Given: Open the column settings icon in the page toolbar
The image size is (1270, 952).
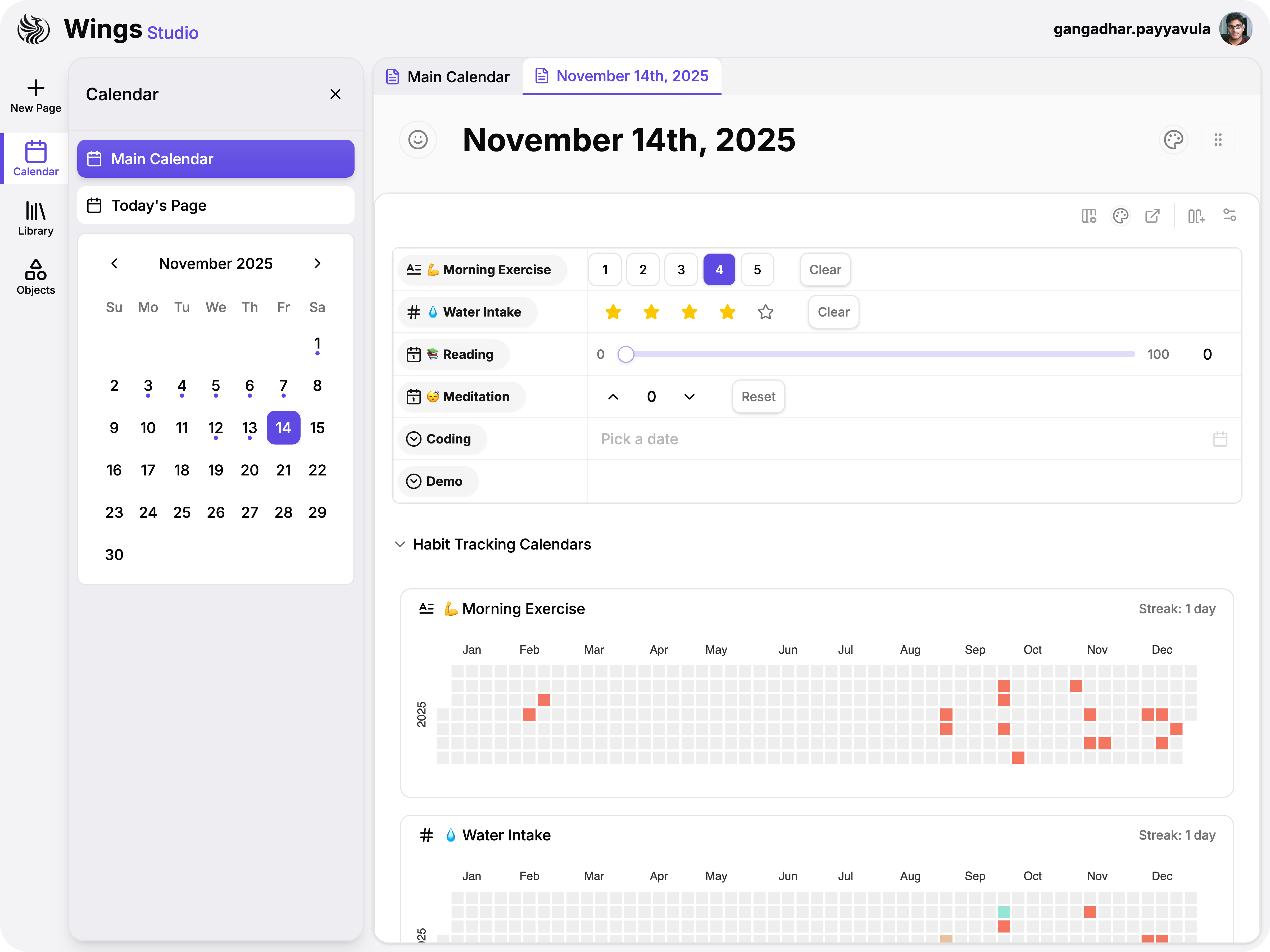Looking at the screenshot, I should (x=1089, y=215).
